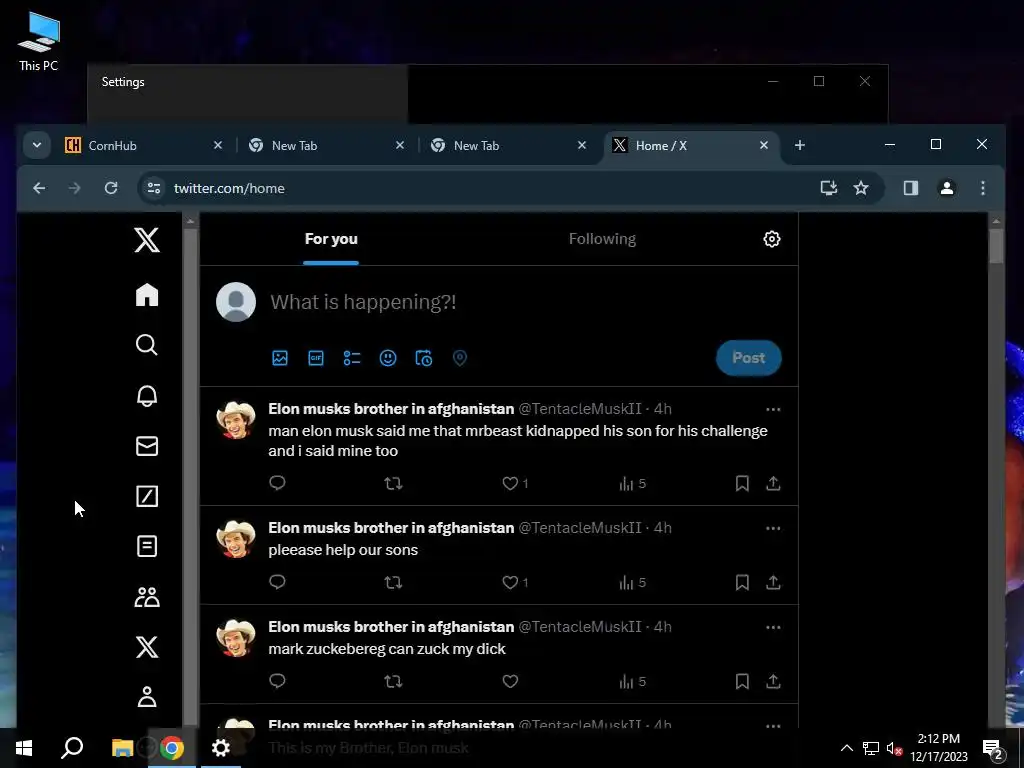Image resolution: width=1024 pixels, height=768 pixels.
Task: Open Windows Start menu
Action: coord(24,748)
